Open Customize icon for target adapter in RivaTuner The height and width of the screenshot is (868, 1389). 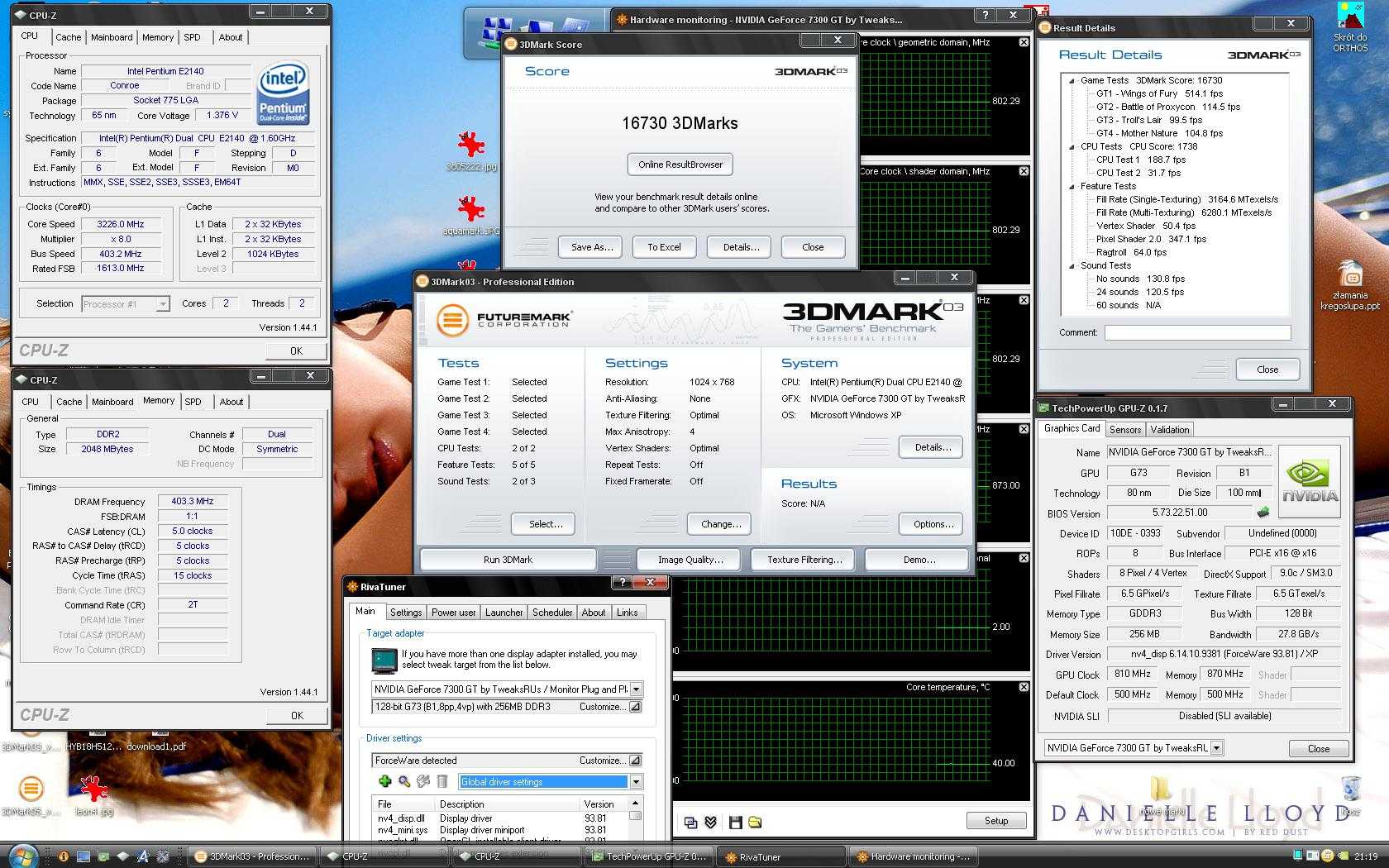coord(635,707)
